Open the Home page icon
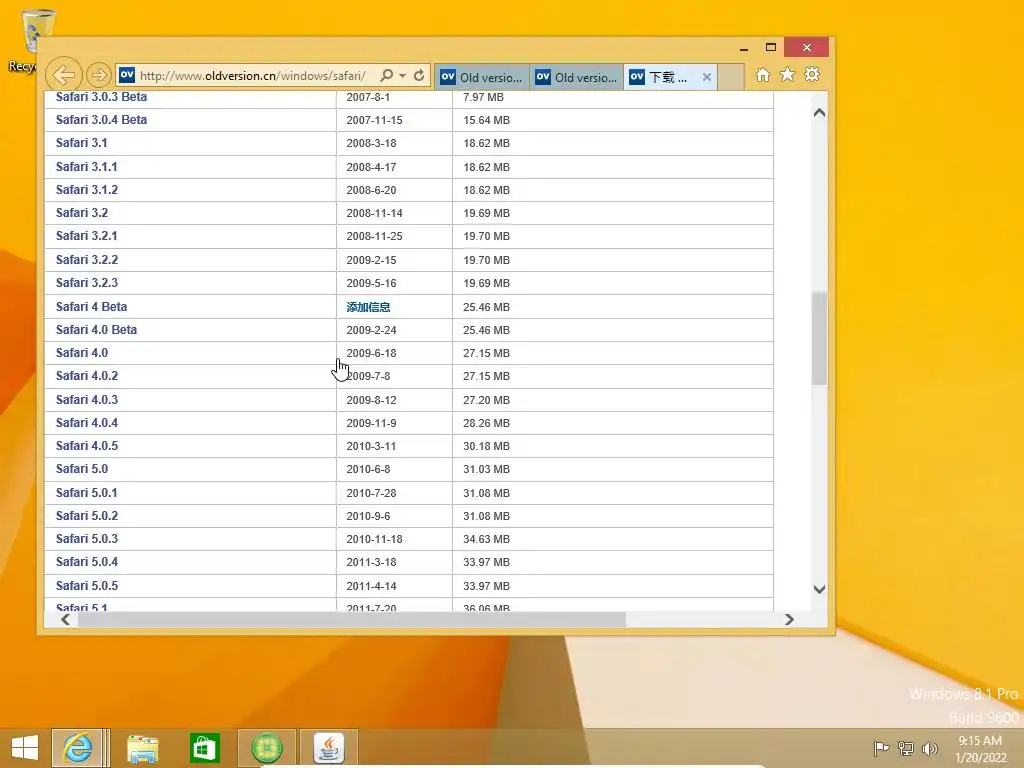The image size is (1024, 768). [762, 74]
